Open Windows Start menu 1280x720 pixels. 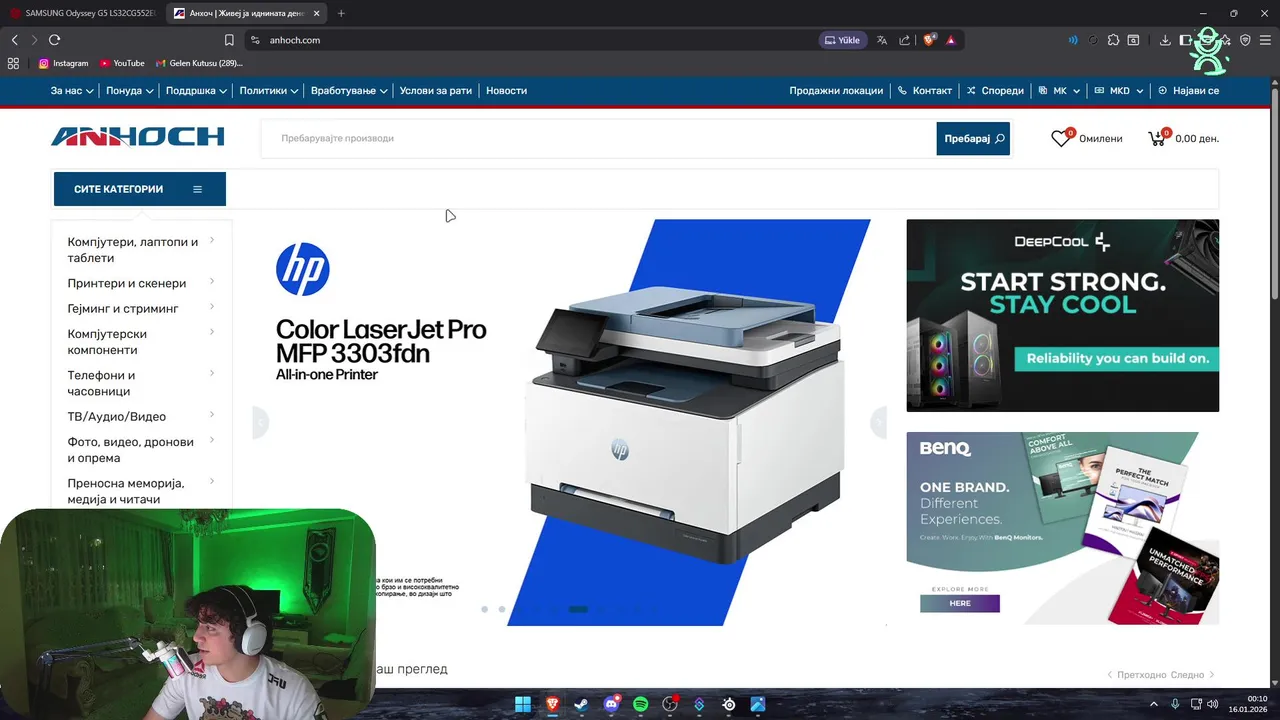pos(523,704)
